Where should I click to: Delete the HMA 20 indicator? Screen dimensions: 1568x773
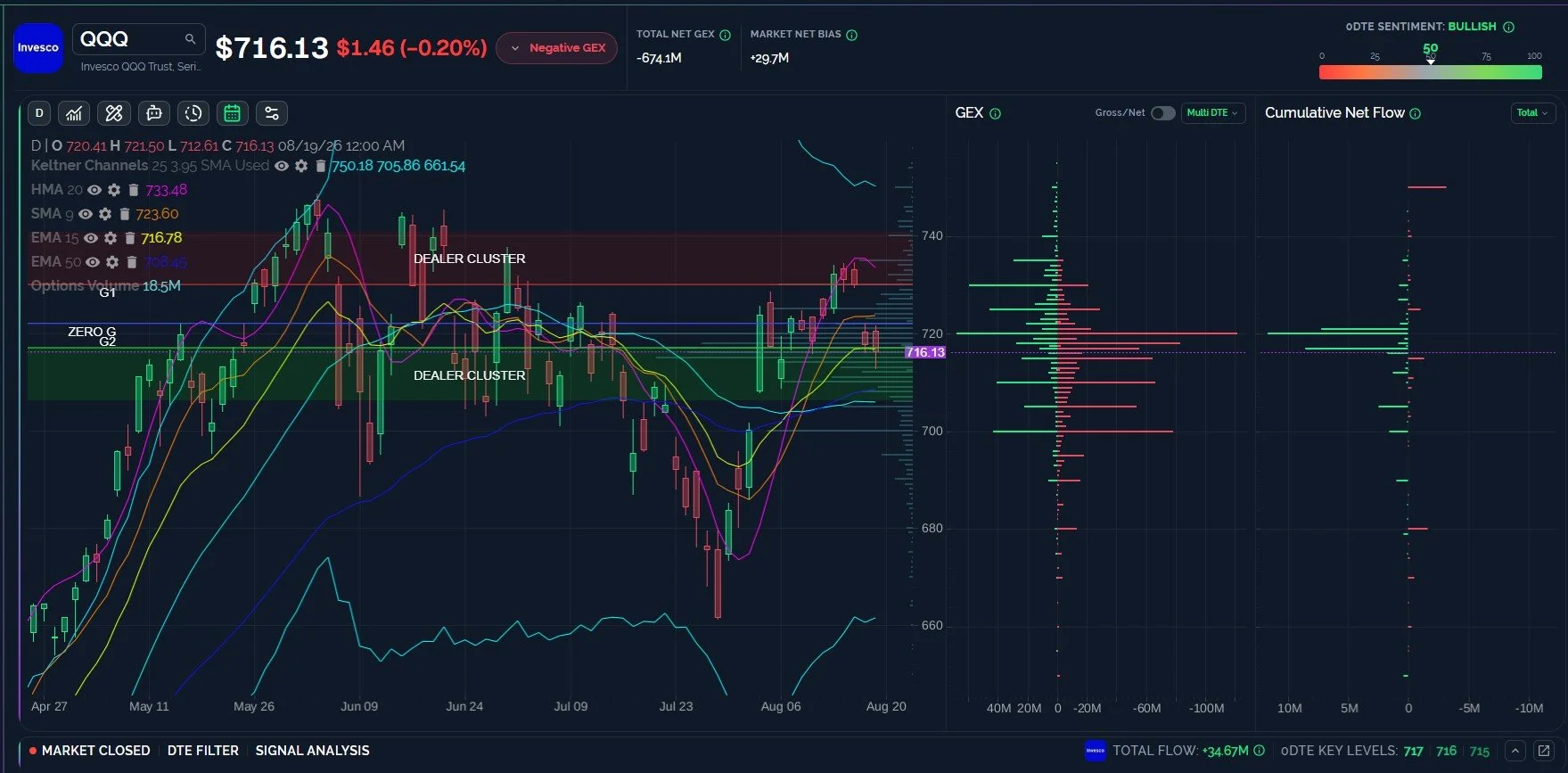134,190
